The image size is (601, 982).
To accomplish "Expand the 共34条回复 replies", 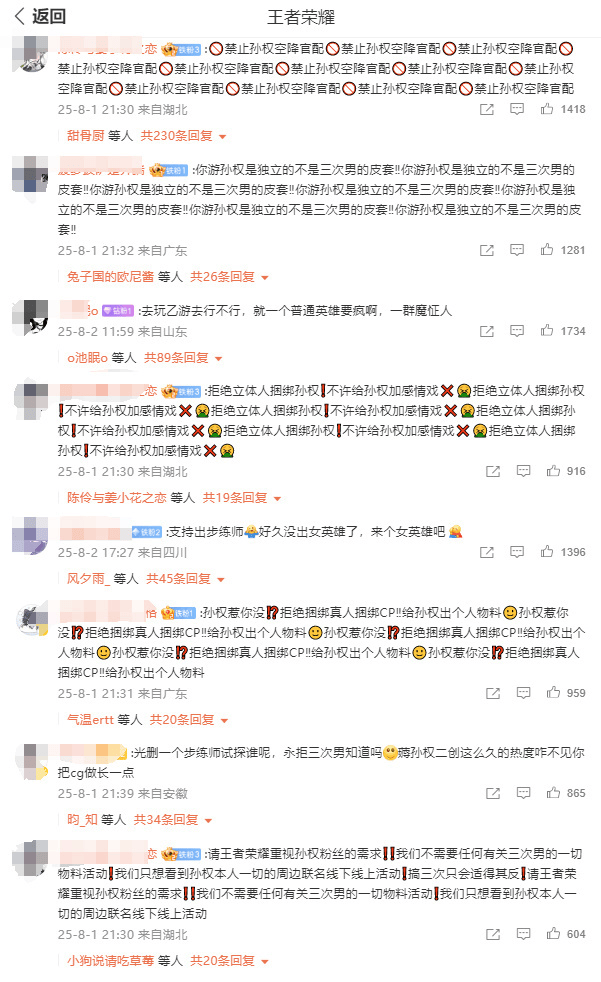I will coord(173,820).
